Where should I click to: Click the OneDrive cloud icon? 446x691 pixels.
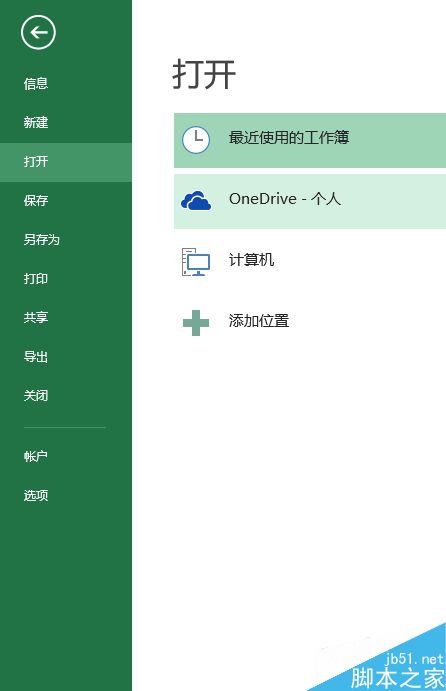coord(196,201)
